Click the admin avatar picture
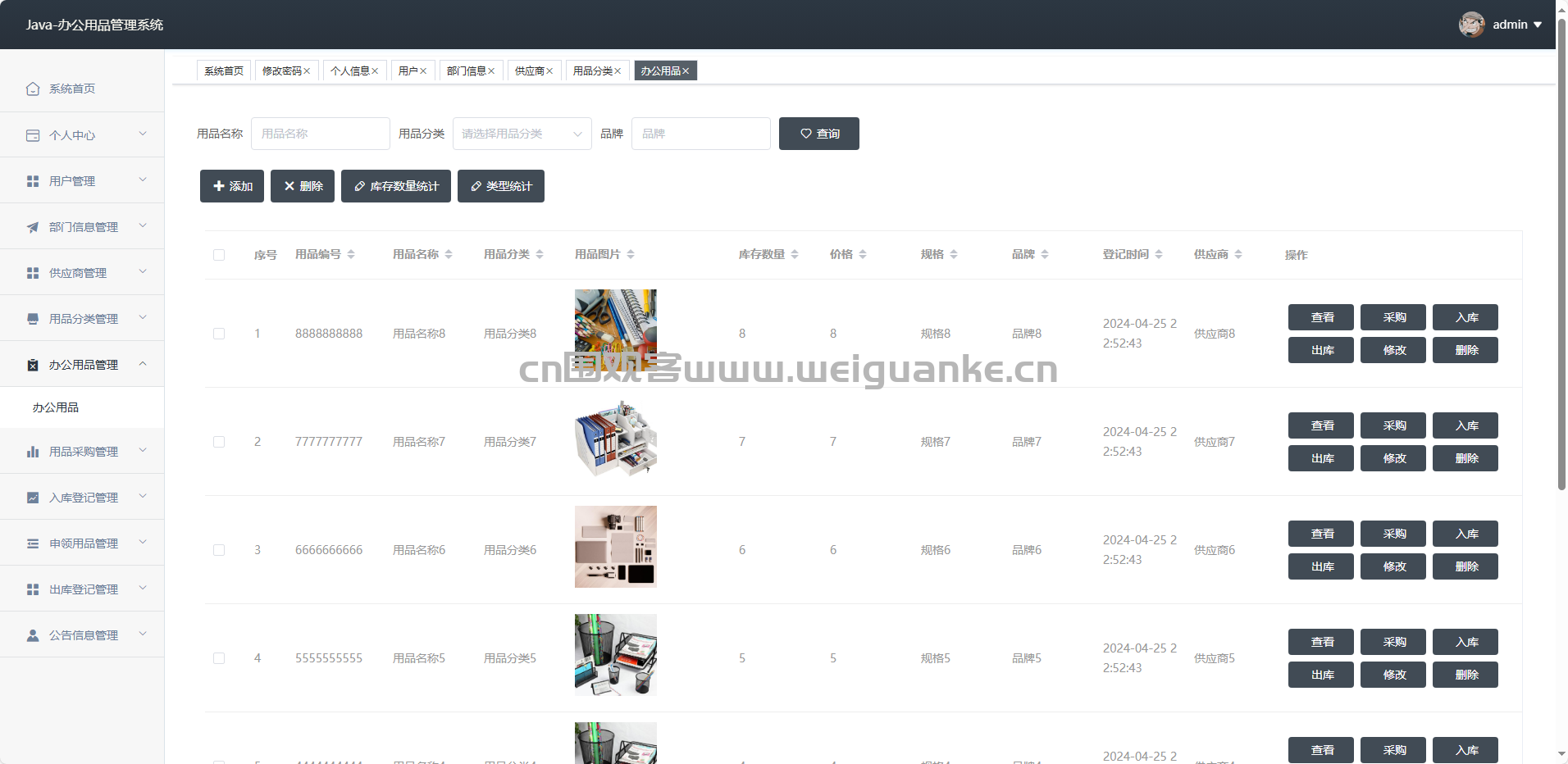The image size is (1568, 764). (1471, 25)
